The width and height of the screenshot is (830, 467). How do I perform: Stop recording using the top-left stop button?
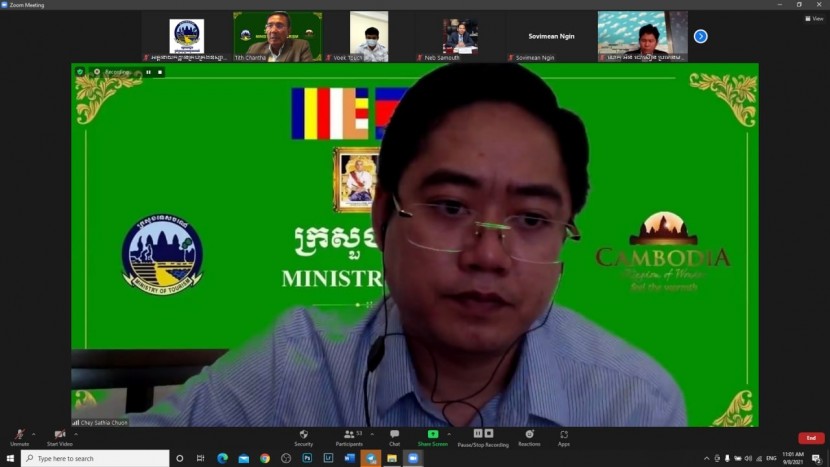tap(160, 72)
